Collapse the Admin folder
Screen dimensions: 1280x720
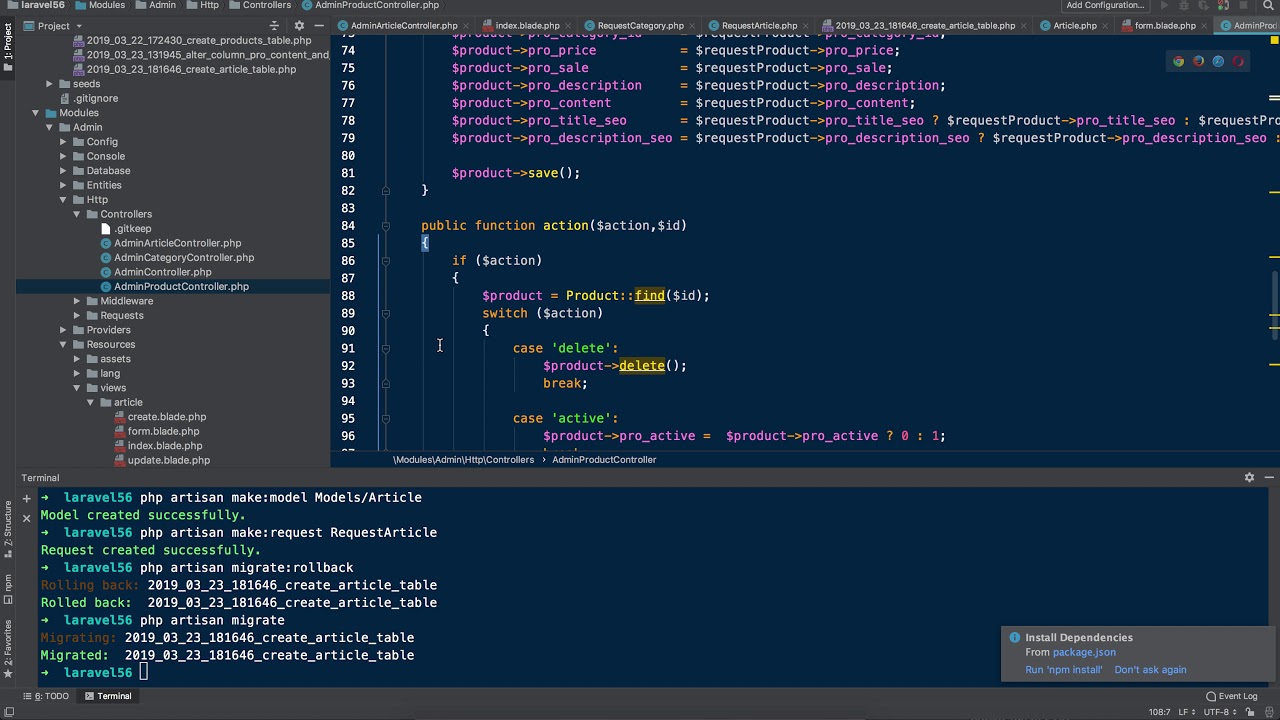click(x=49, y=127)
